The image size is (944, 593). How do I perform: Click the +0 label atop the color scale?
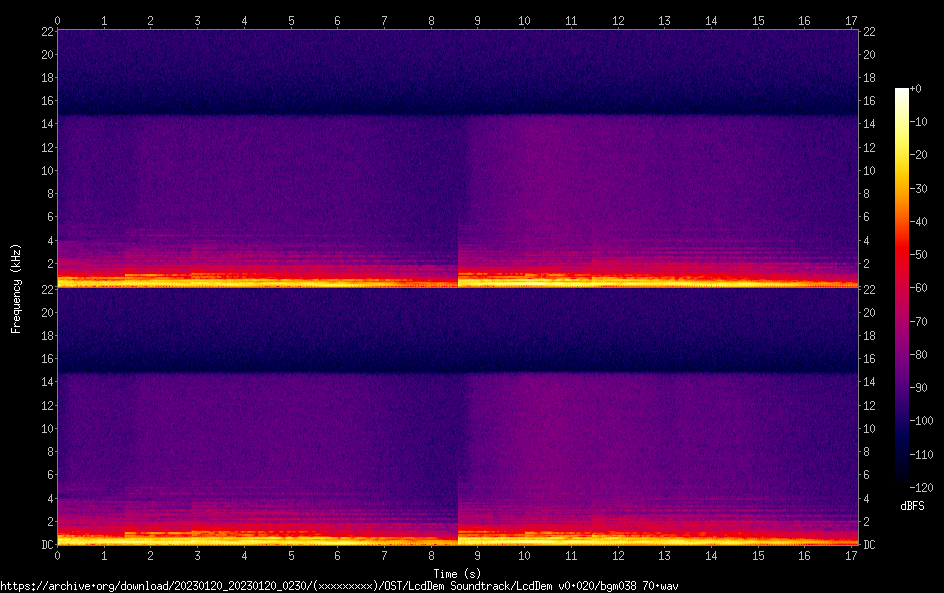(916, 89)
